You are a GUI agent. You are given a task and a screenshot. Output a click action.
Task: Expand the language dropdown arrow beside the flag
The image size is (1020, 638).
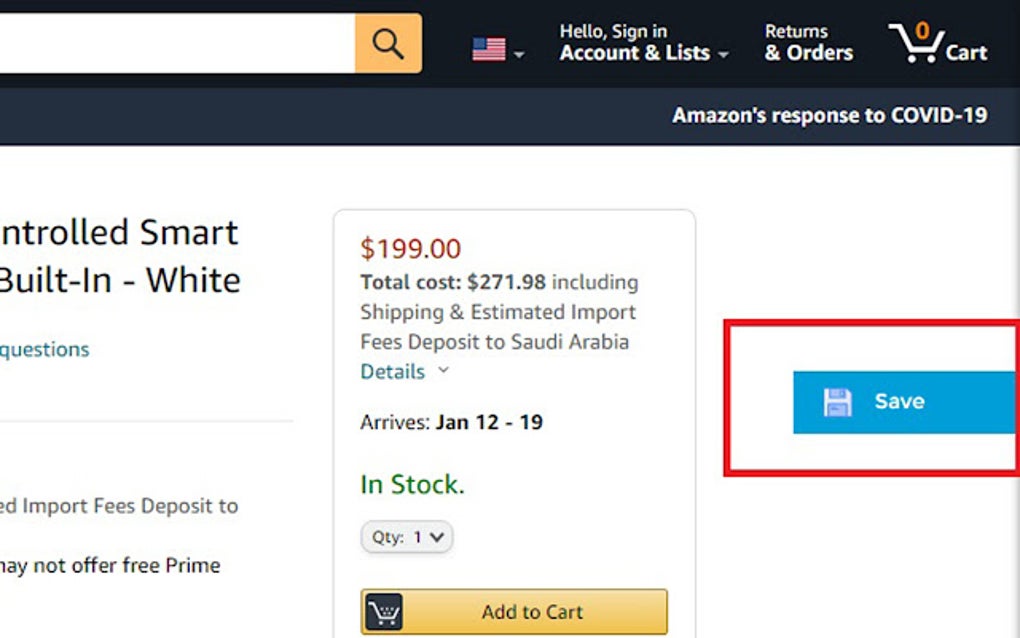pos(519,54)
